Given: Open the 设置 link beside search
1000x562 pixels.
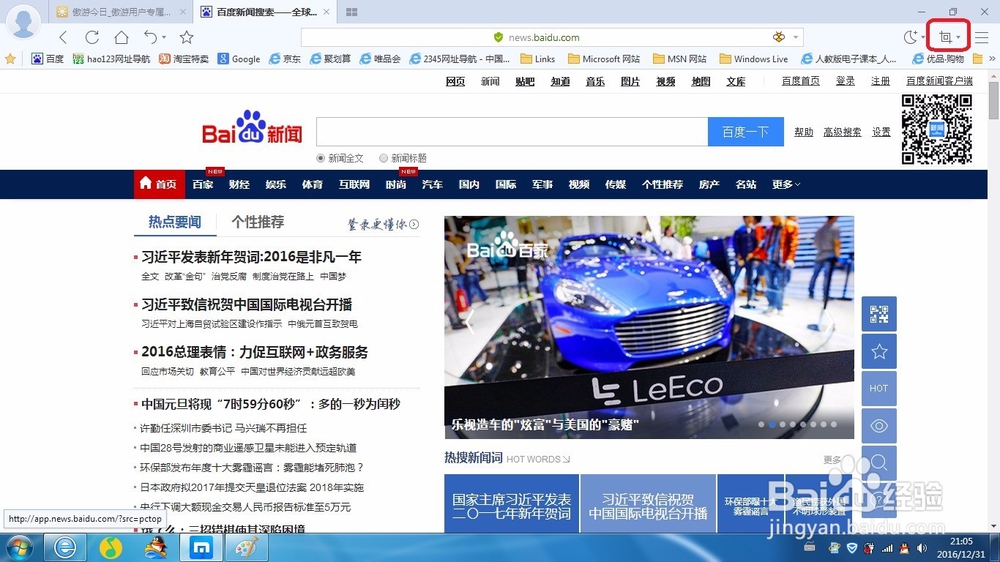Looking at the screenshot, I should coord(881,131).
